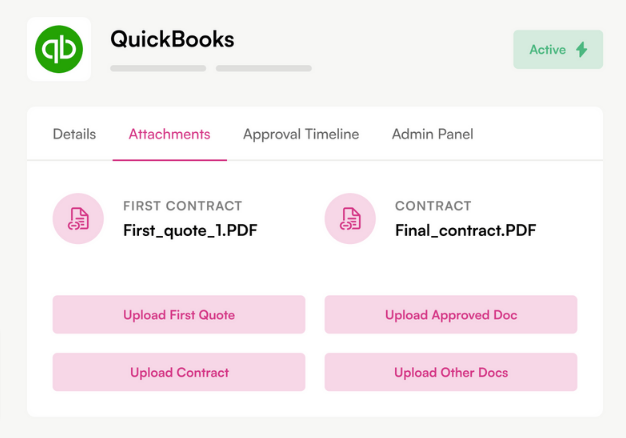Open the Final_contract.PDF file
626x438 pixels.
coord(466,230)
